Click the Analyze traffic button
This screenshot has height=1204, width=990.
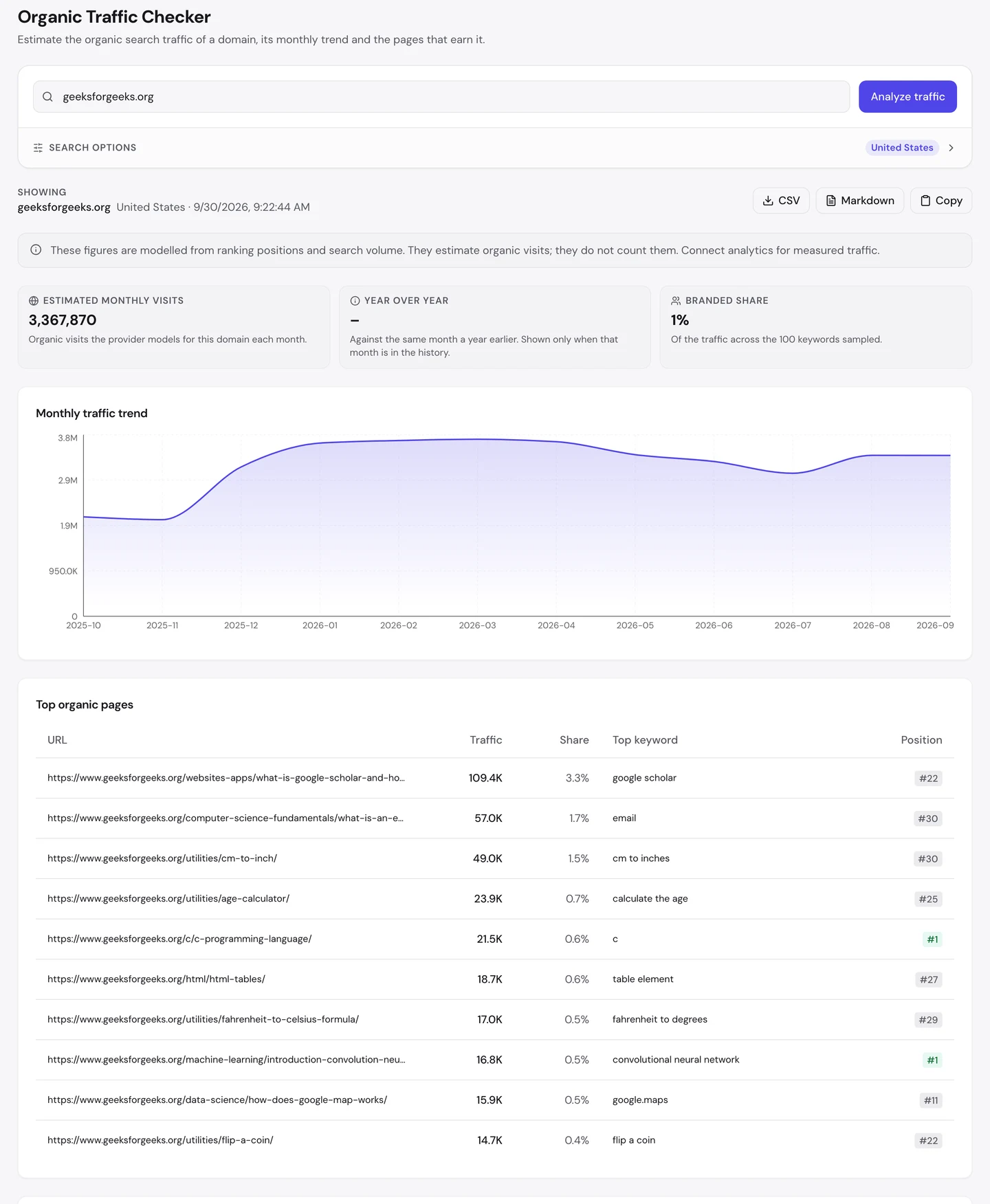907,97
